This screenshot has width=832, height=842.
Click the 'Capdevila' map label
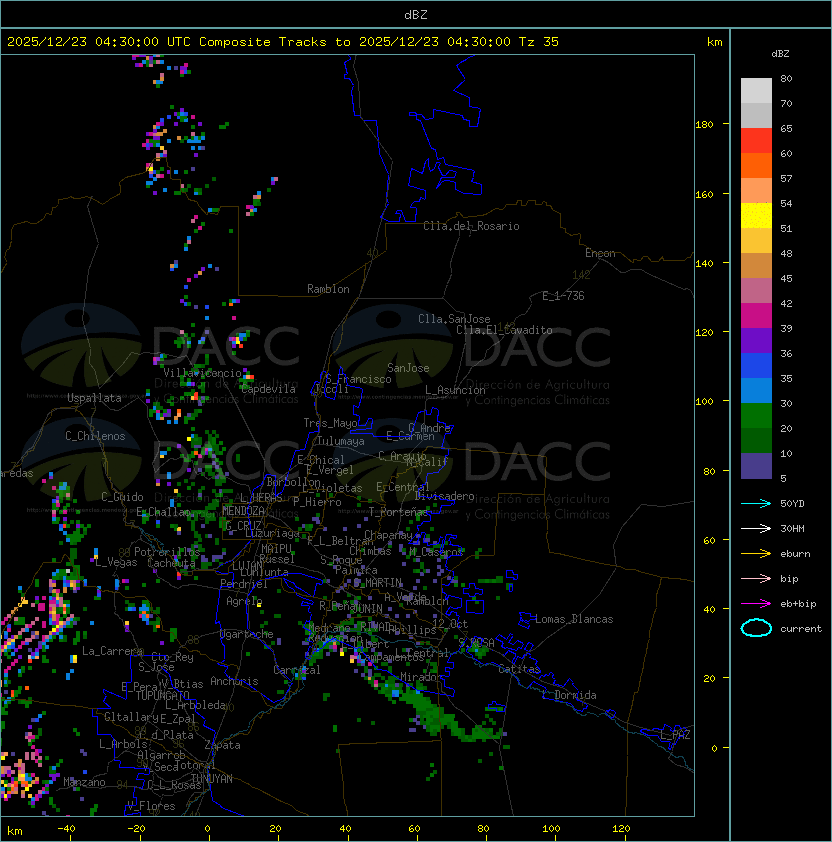268,389
